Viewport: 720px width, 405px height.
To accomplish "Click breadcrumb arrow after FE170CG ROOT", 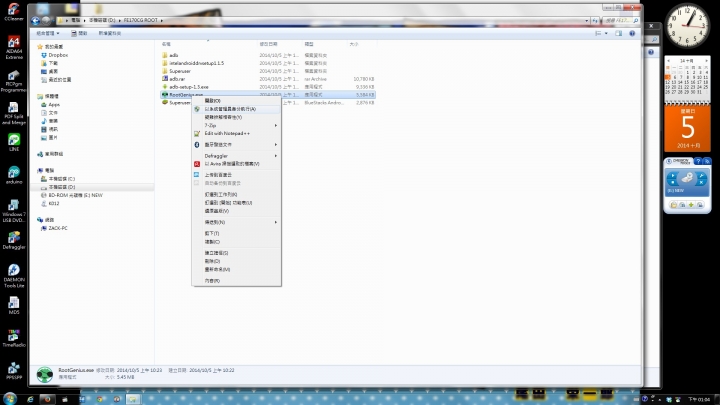I will click(x=162, y=20).
